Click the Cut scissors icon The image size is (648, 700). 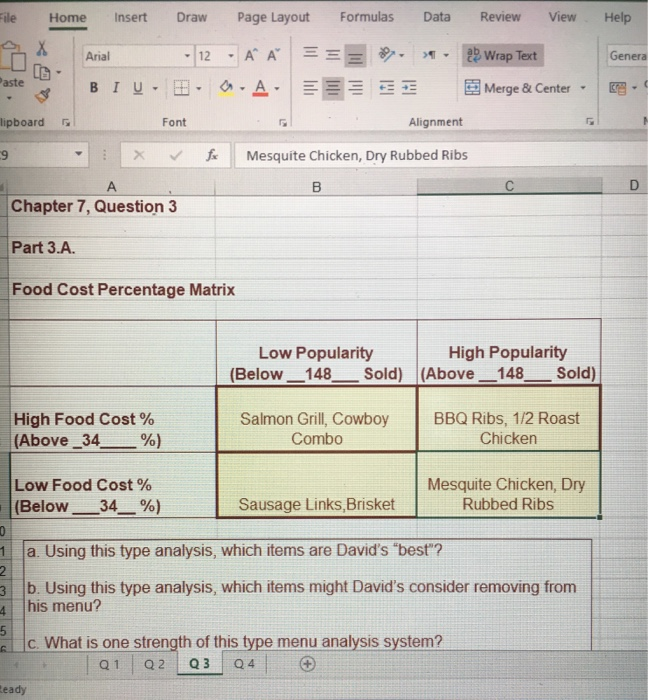pos(42,49)
